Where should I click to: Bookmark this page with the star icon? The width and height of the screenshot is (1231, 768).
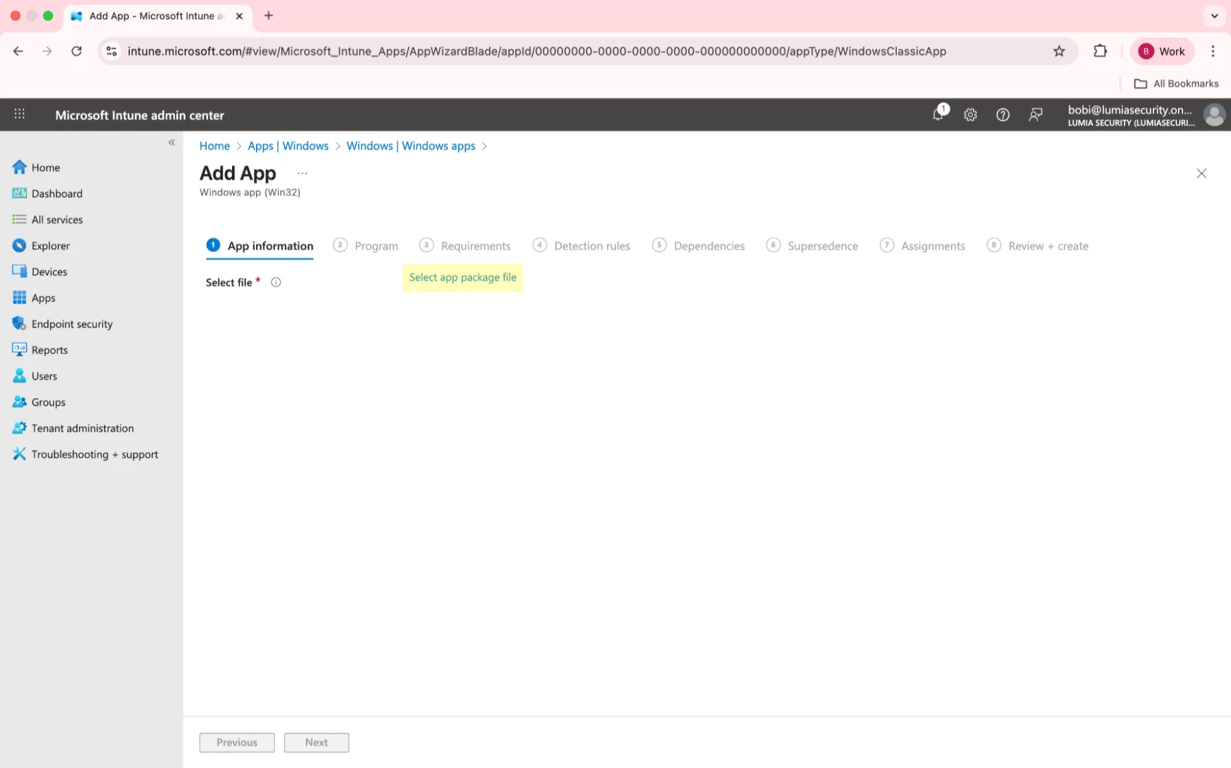coord(1059,51)
